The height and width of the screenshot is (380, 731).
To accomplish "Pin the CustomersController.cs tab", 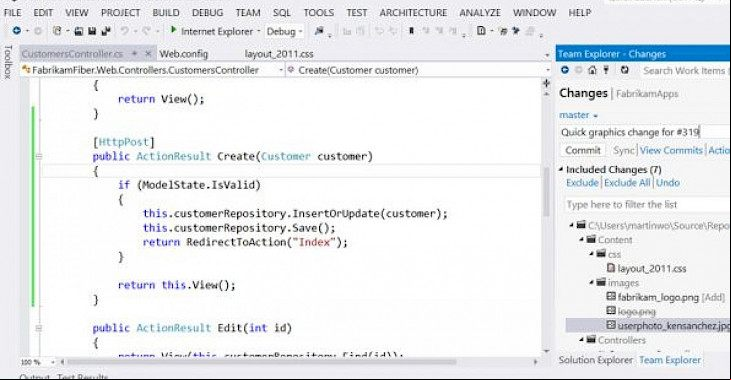I will click(134, 54).
